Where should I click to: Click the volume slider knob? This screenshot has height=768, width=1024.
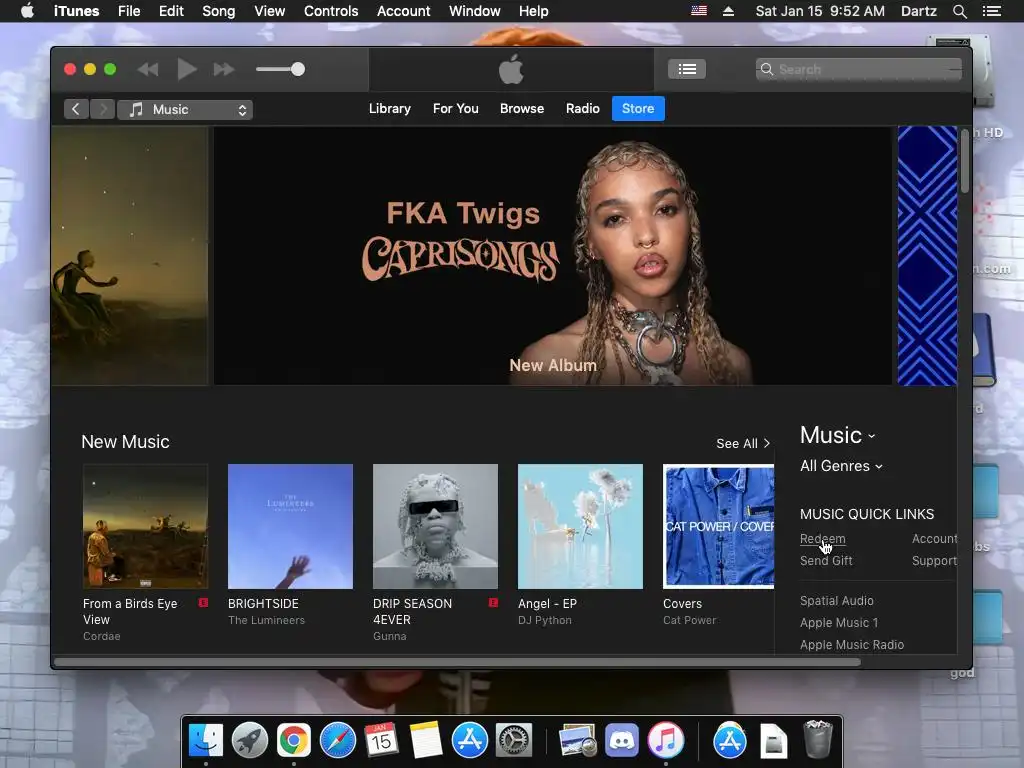[298, 69]
